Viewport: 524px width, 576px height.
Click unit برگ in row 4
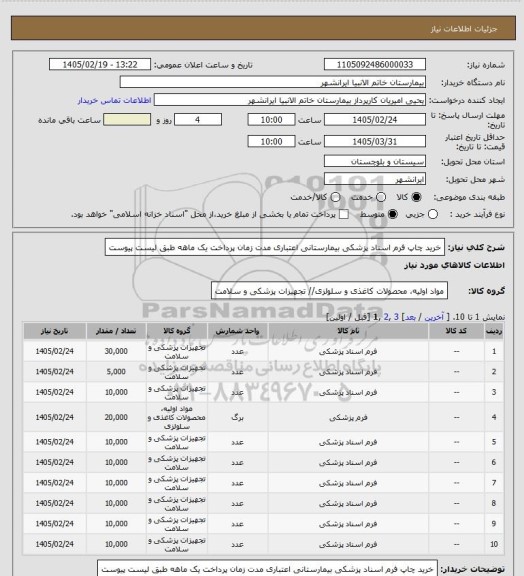[237, 417]
